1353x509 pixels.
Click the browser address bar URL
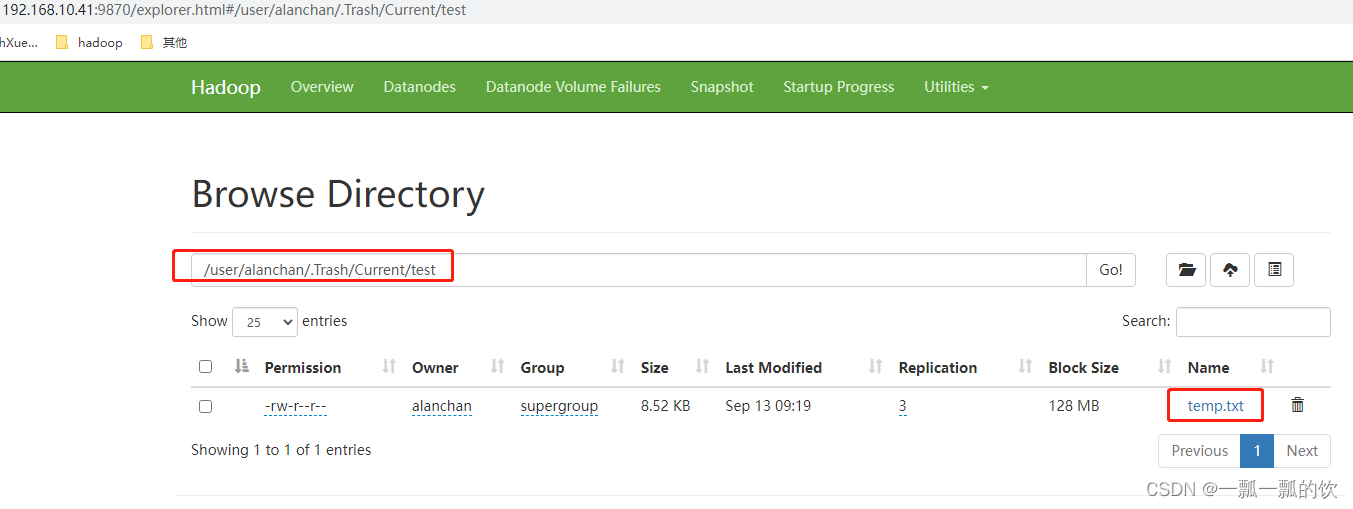coord(233,10)
